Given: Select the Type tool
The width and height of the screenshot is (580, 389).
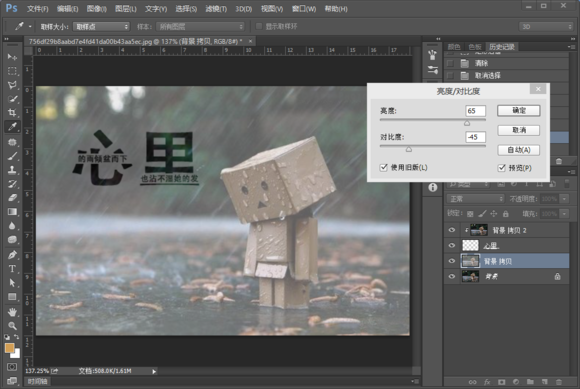Looking at the screenshot, I should [x=12, y=269].
